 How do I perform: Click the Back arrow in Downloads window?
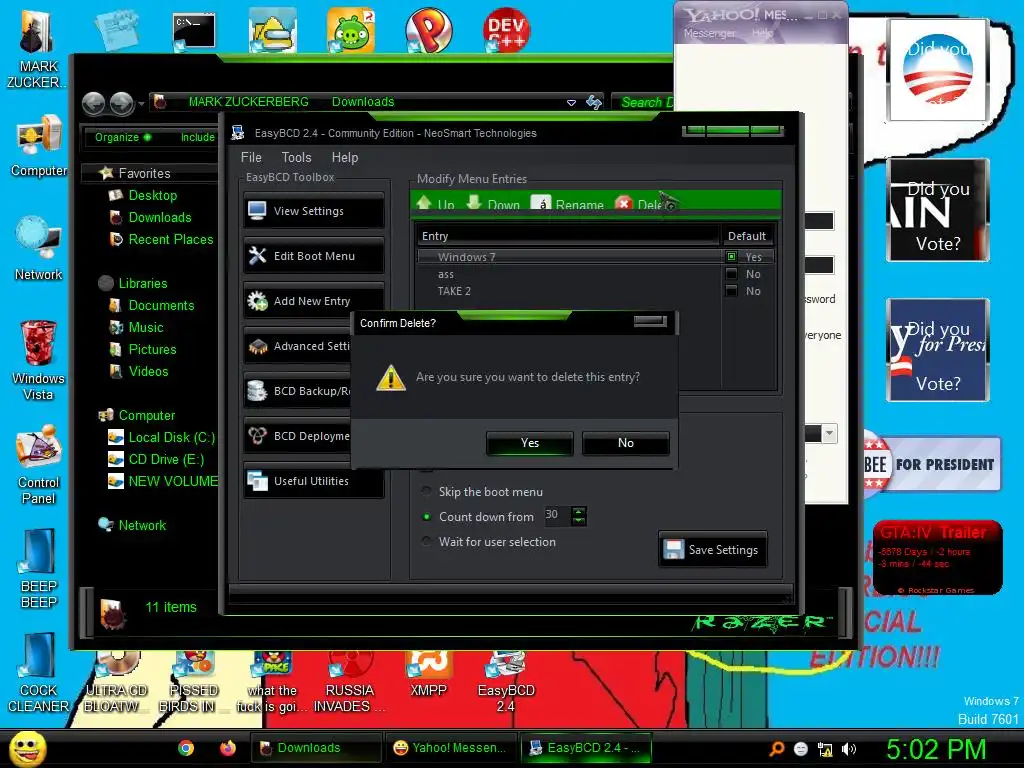coord(93,103)
